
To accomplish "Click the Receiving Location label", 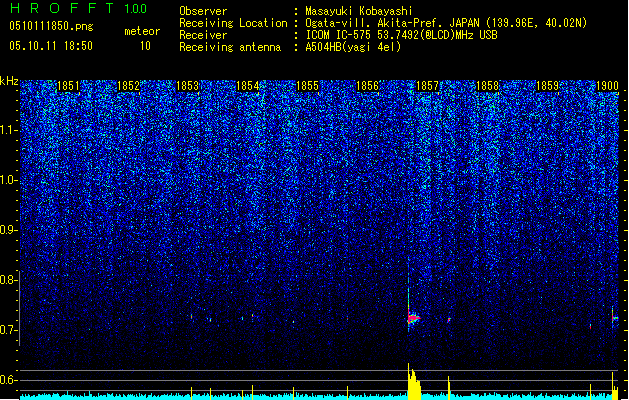I will pos(233,23).
